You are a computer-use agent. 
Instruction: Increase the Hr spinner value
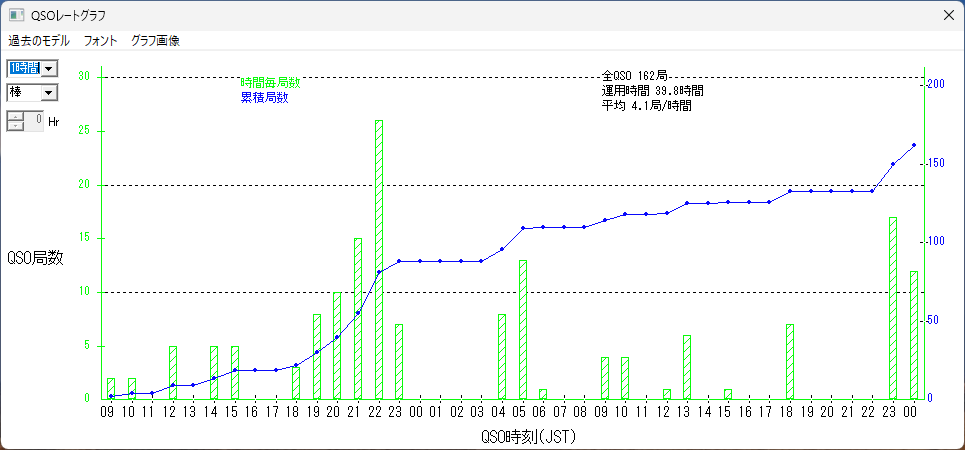coord(15,116)
